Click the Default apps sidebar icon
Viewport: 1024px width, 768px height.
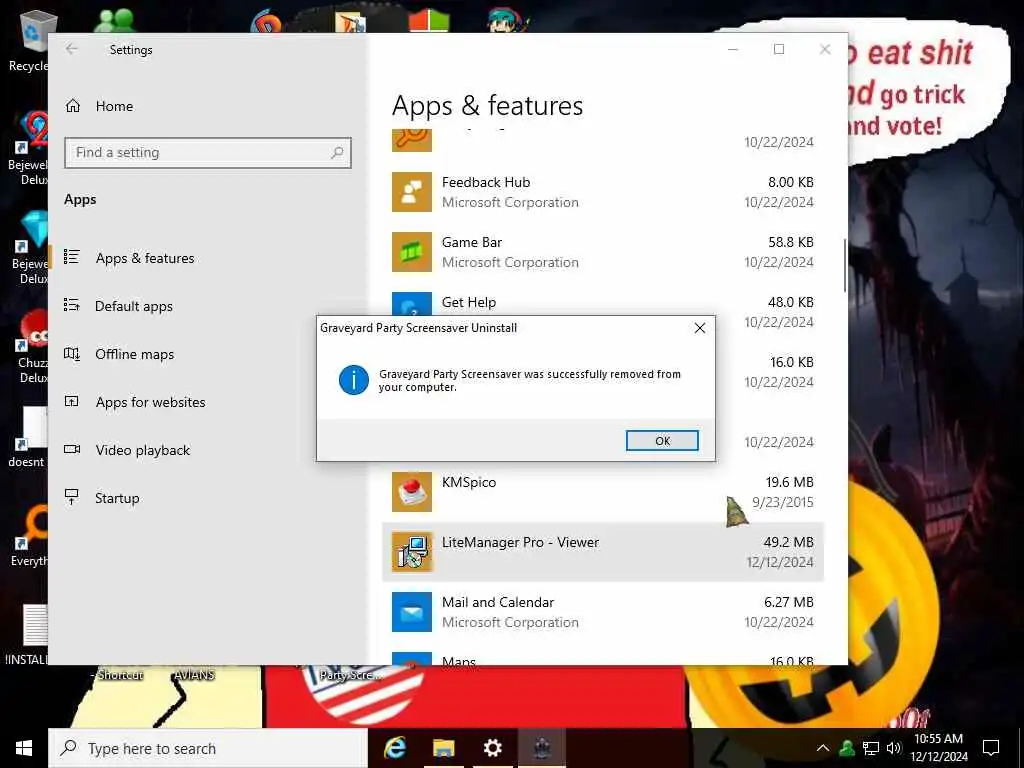click(x=72, y=305)
